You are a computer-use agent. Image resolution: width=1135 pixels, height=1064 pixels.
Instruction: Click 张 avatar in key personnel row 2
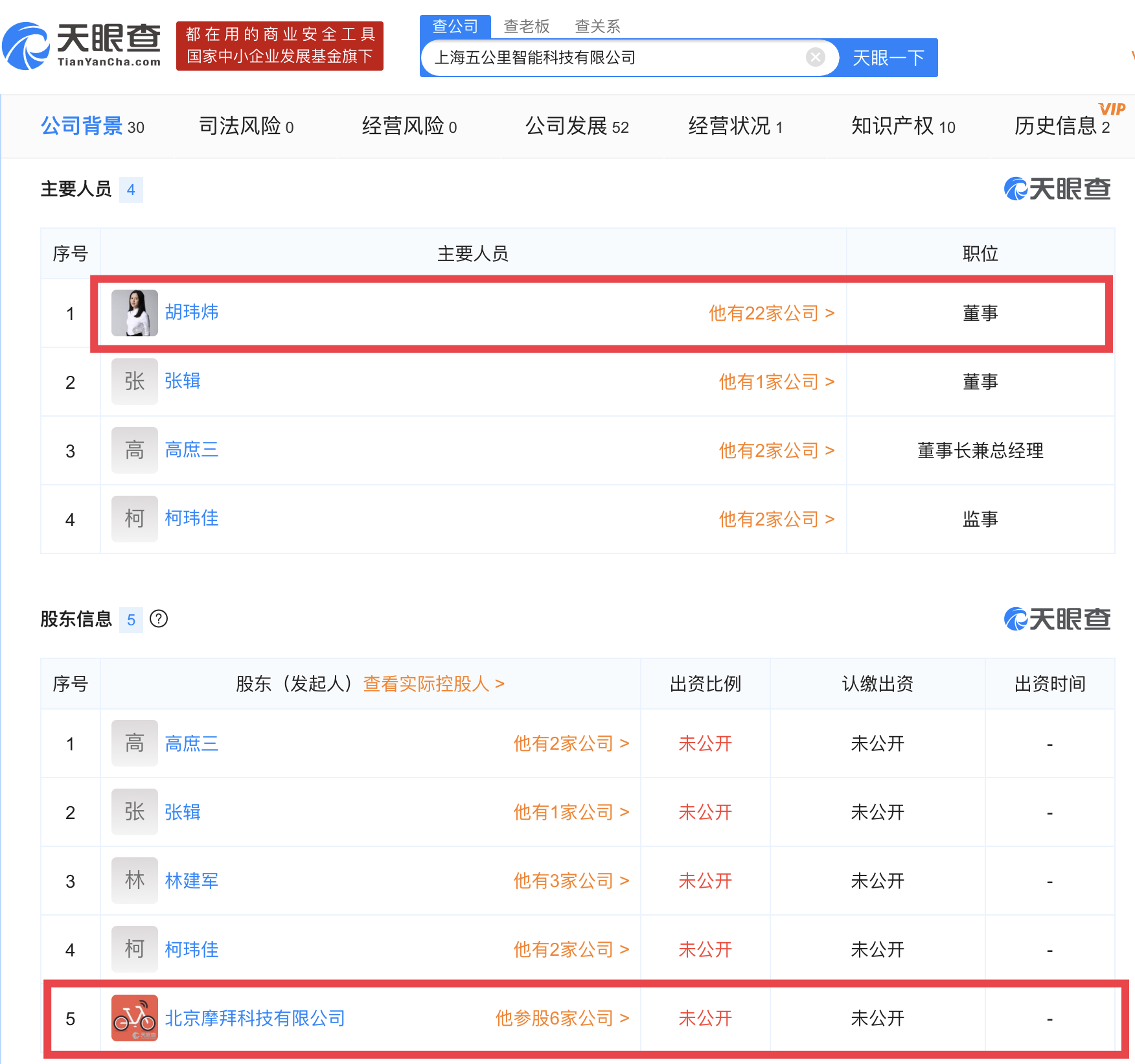tap(135, 382)
